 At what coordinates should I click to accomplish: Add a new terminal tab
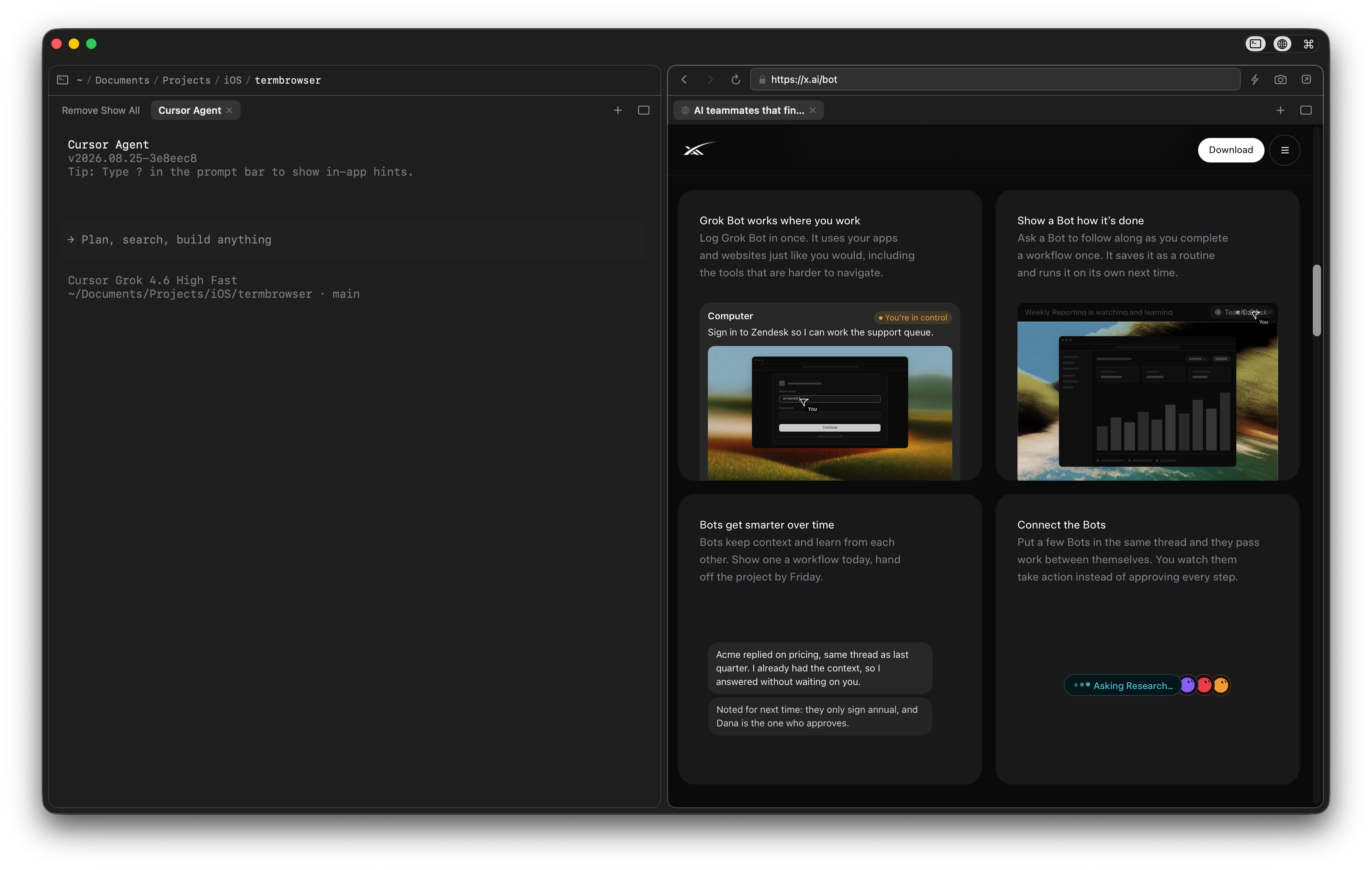click(x=618, y=110)
